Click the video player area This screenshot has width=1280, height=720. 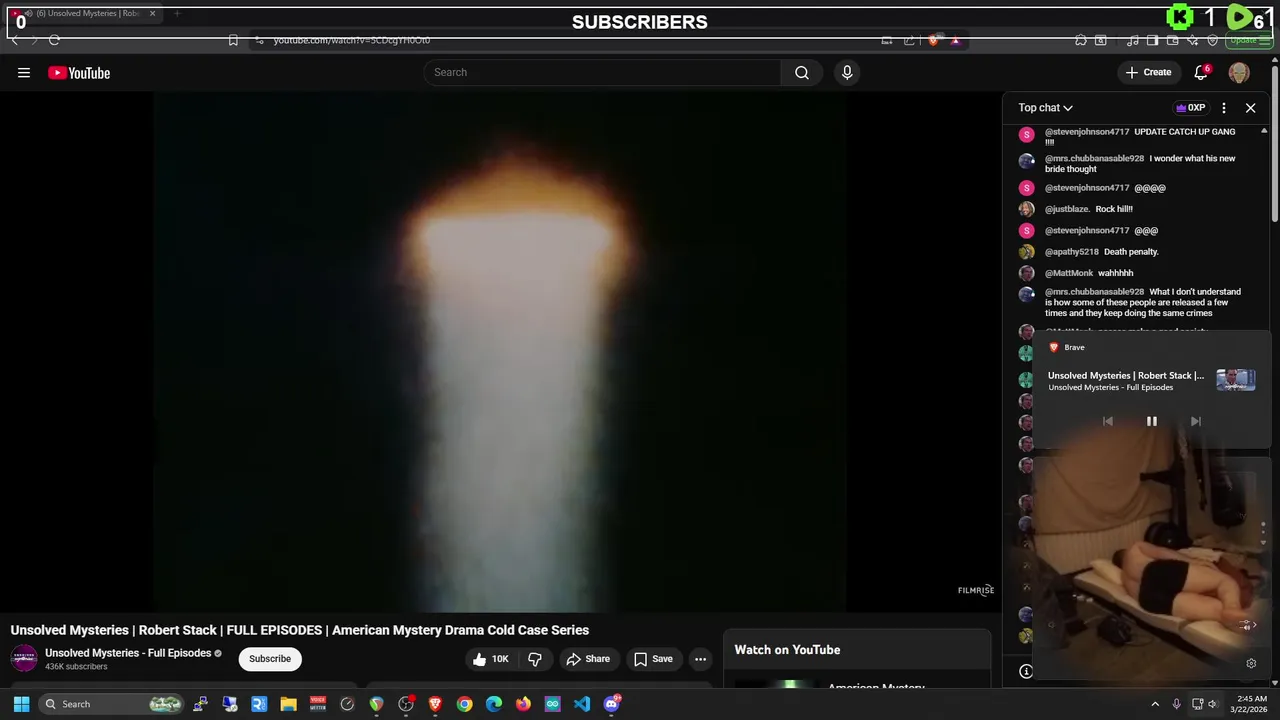tap(500, 352)
